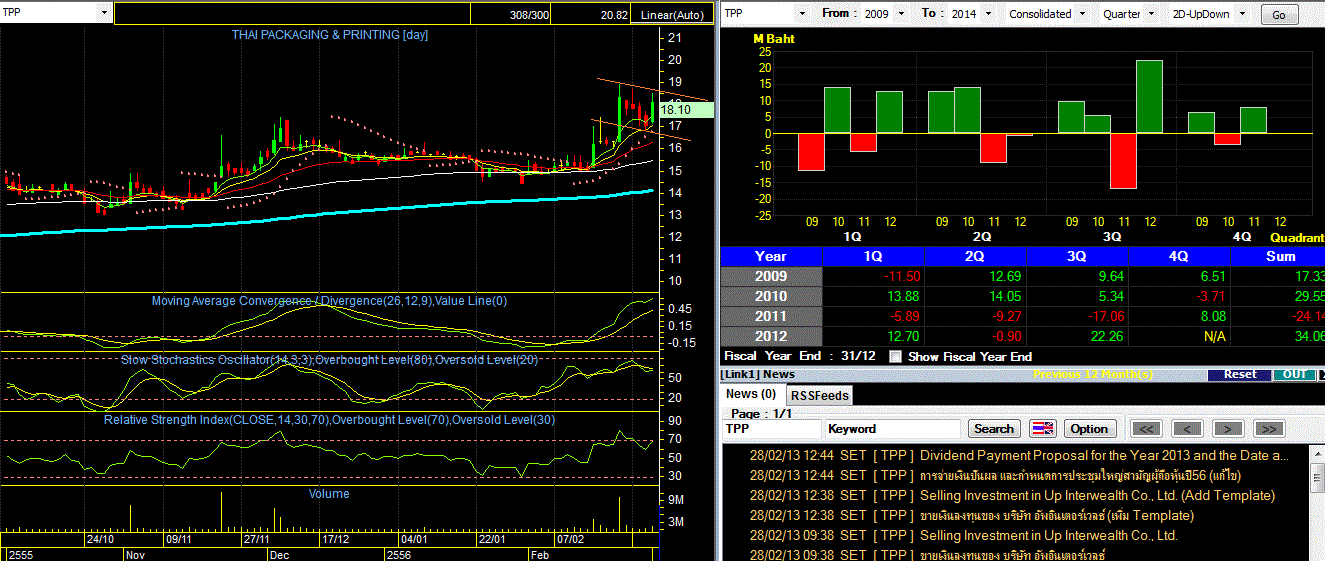Click the news Search button

pyautogui.click(x=993, y=429)
